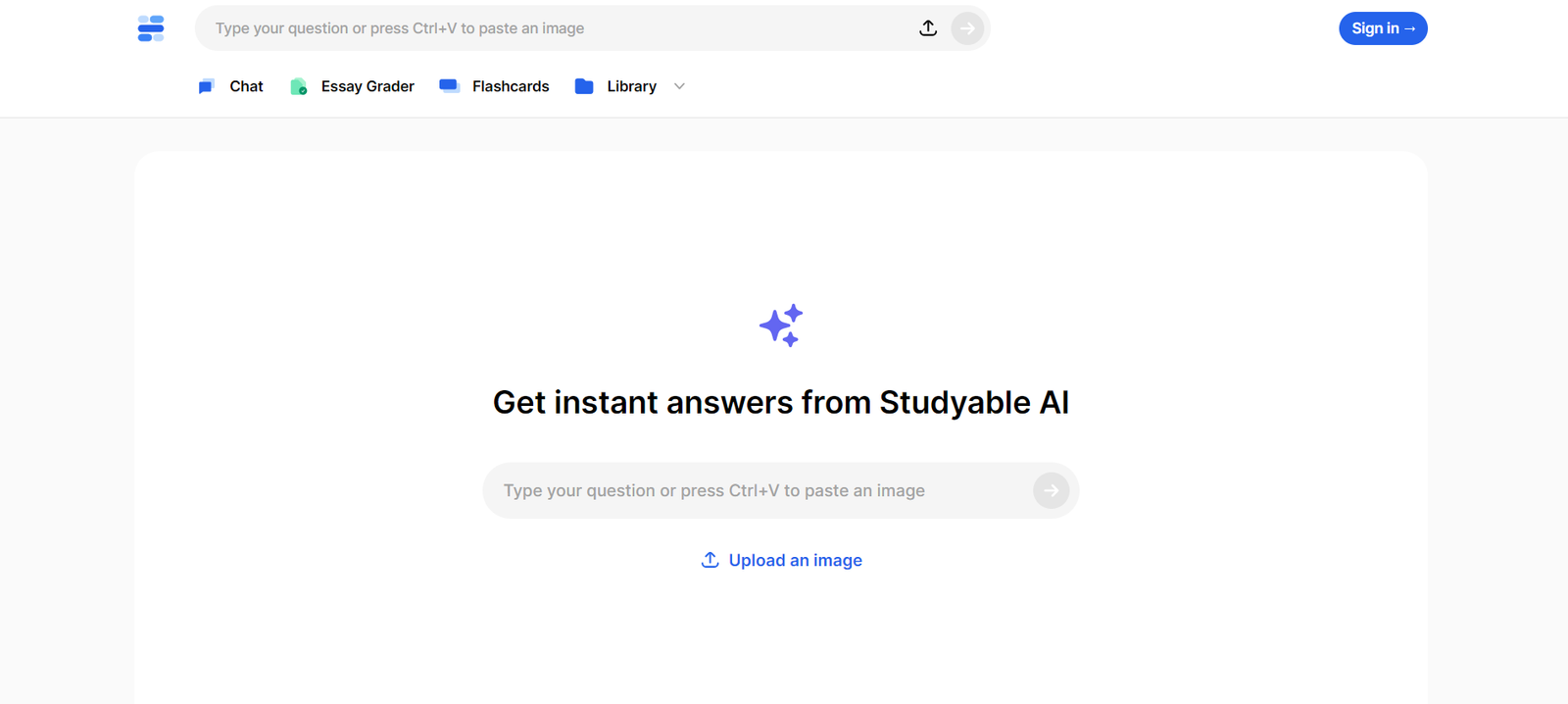
Task: Click the Sign in button
Action: click(x=1383, y=28)
